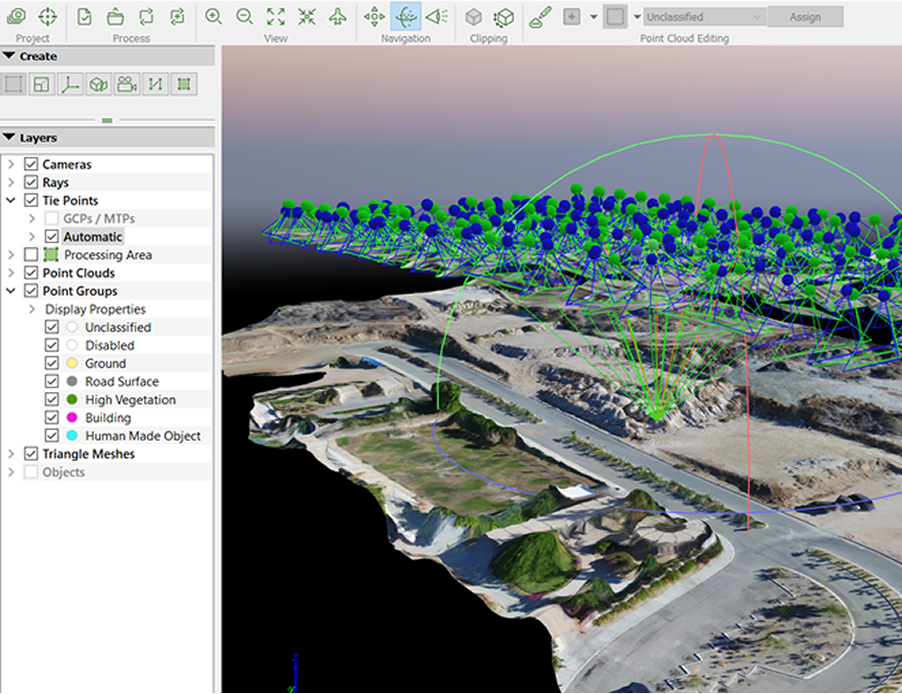This screenshot has height=694, width=902.
Task: Click the open project folder icon
Action: tap(116, 17)
